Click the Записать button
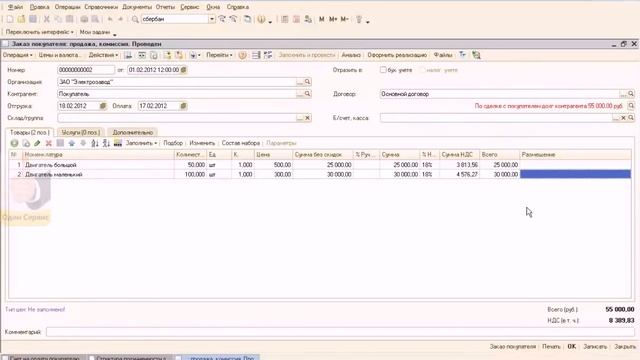 point(596,347)
